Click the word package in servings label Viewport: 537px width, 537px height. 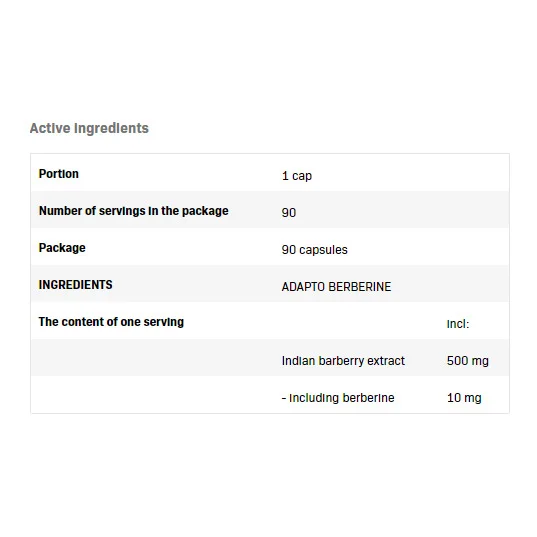[205, 211]
